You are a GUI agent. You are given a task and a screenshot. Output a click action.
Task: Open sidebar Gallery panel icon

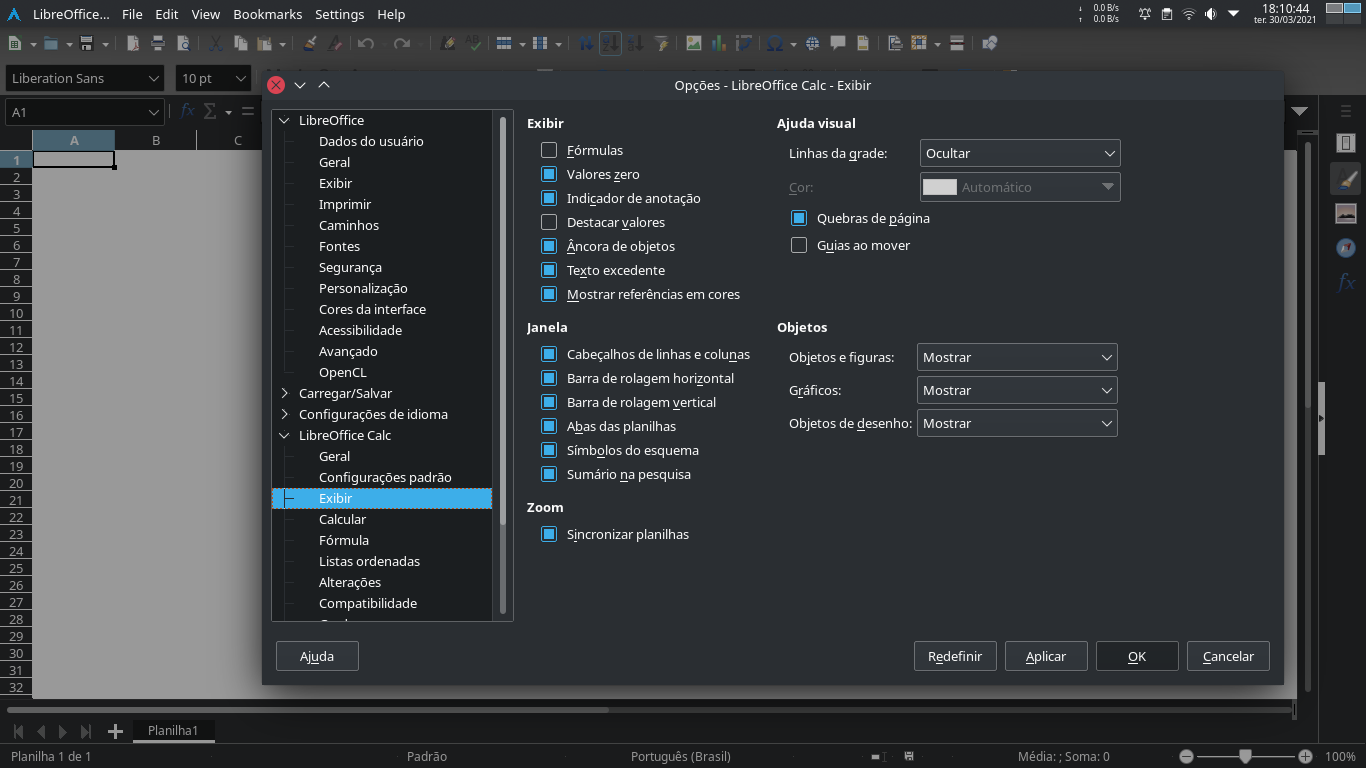pyautogui.click(x=1346, y=213)
